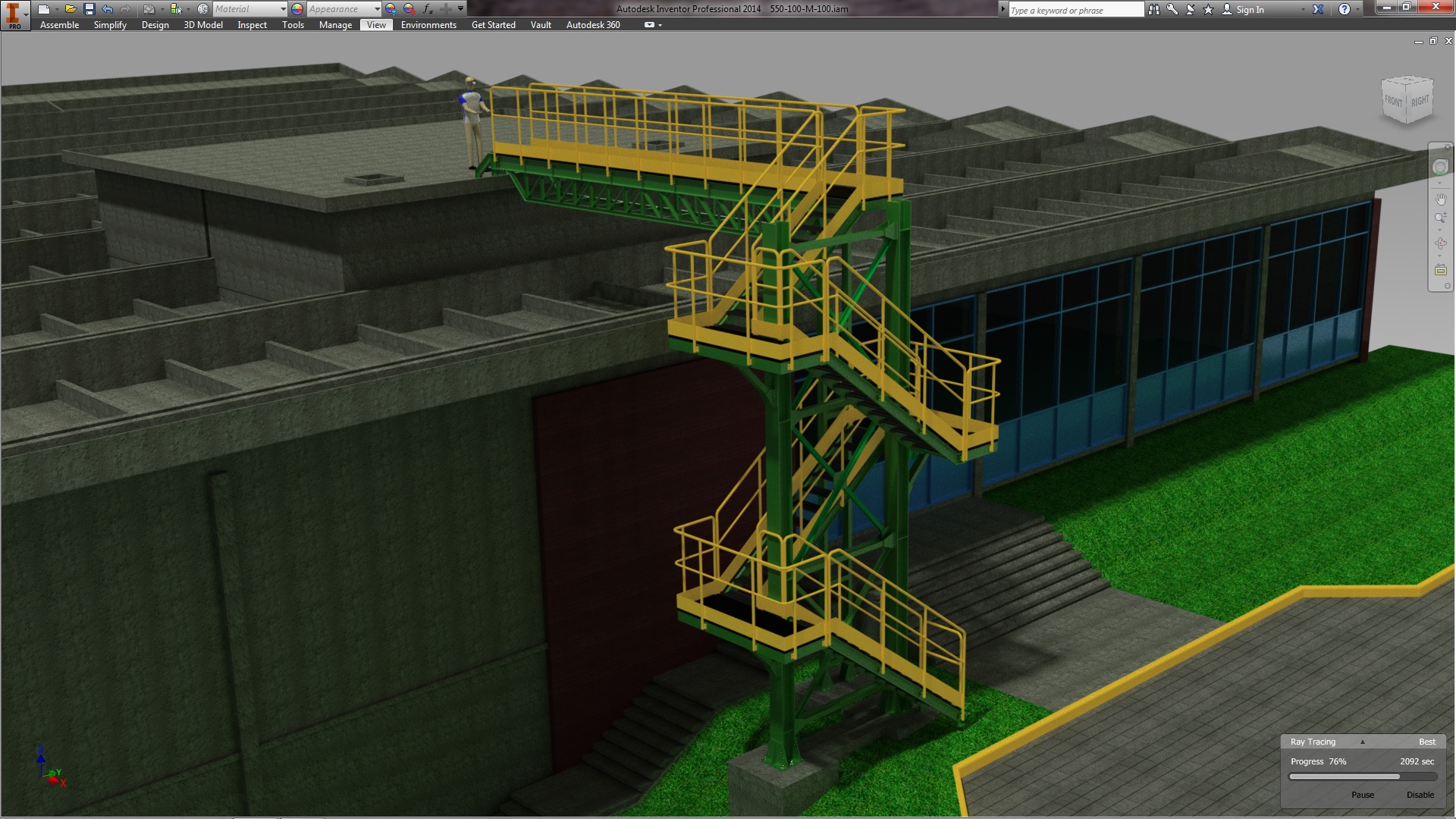The image size is (1456, 819).
Task: Click Disable in Ray Tracing panel
Action: coord(1420,795)
